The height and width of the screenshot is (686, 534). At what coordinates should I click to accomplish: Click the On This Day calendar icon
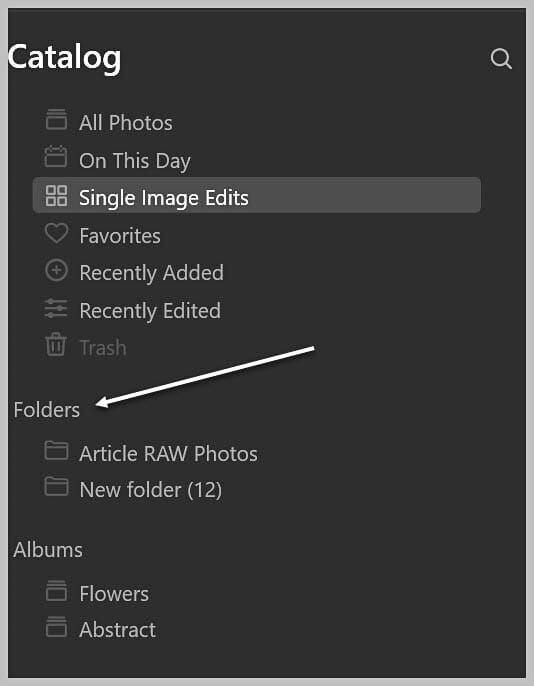(56, 157)
